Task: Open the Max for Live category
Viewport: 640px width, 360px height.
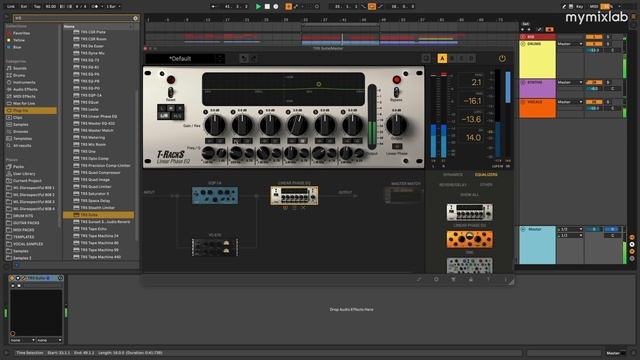Action: (24, 103)
